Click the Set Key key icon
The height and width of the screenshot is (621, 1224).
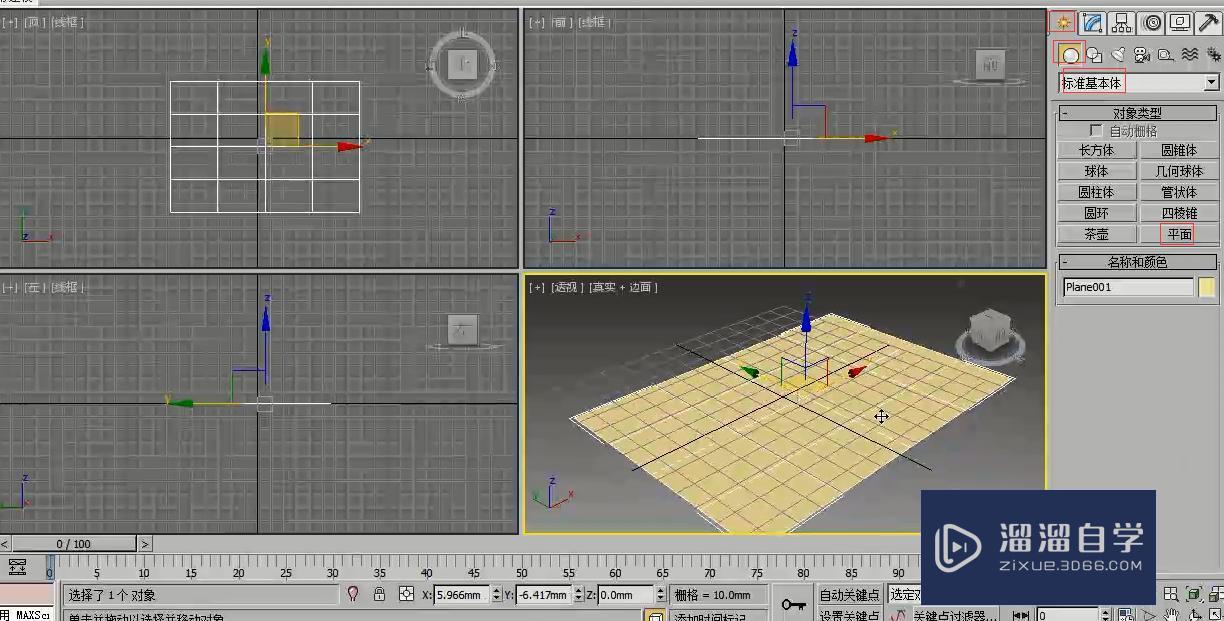coord(794,604)
